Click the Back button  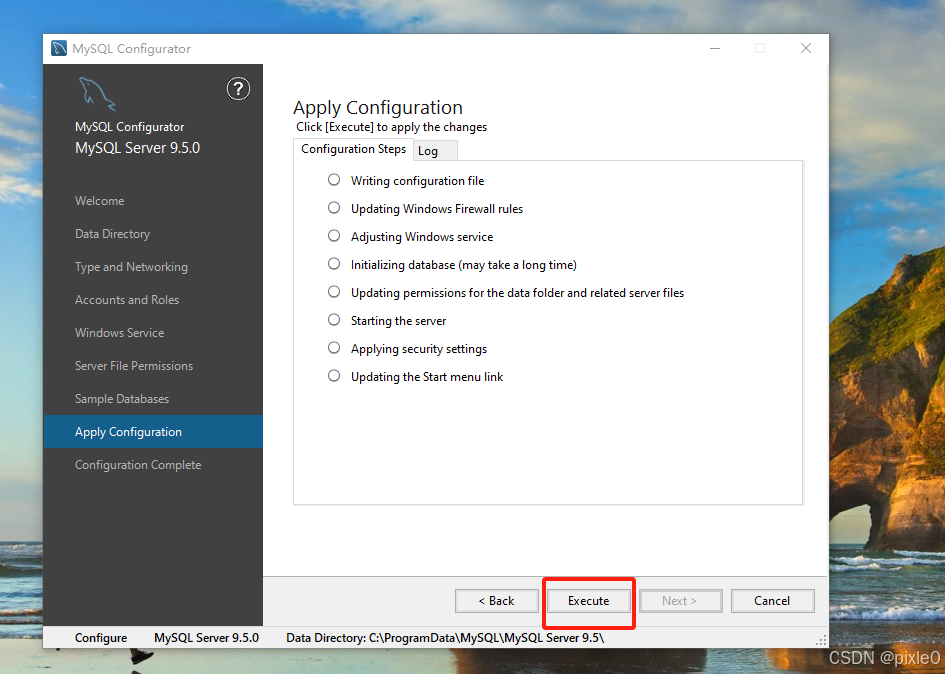(497, 601)
